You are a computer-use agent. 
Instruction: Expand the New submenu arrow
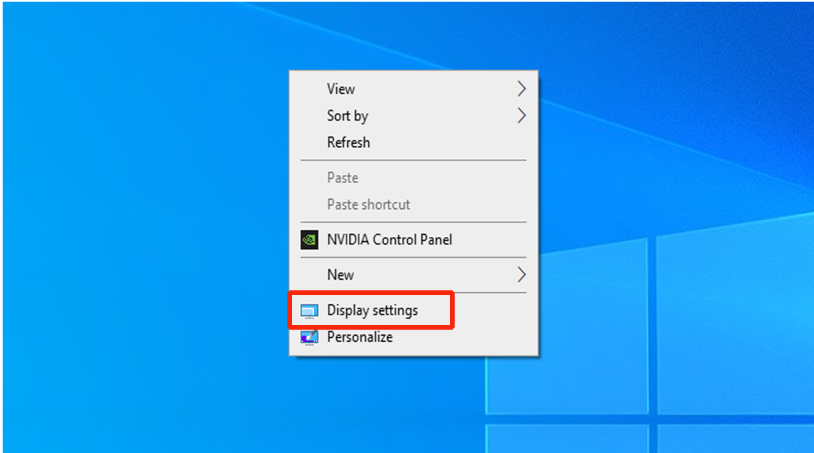coord(521,274)
